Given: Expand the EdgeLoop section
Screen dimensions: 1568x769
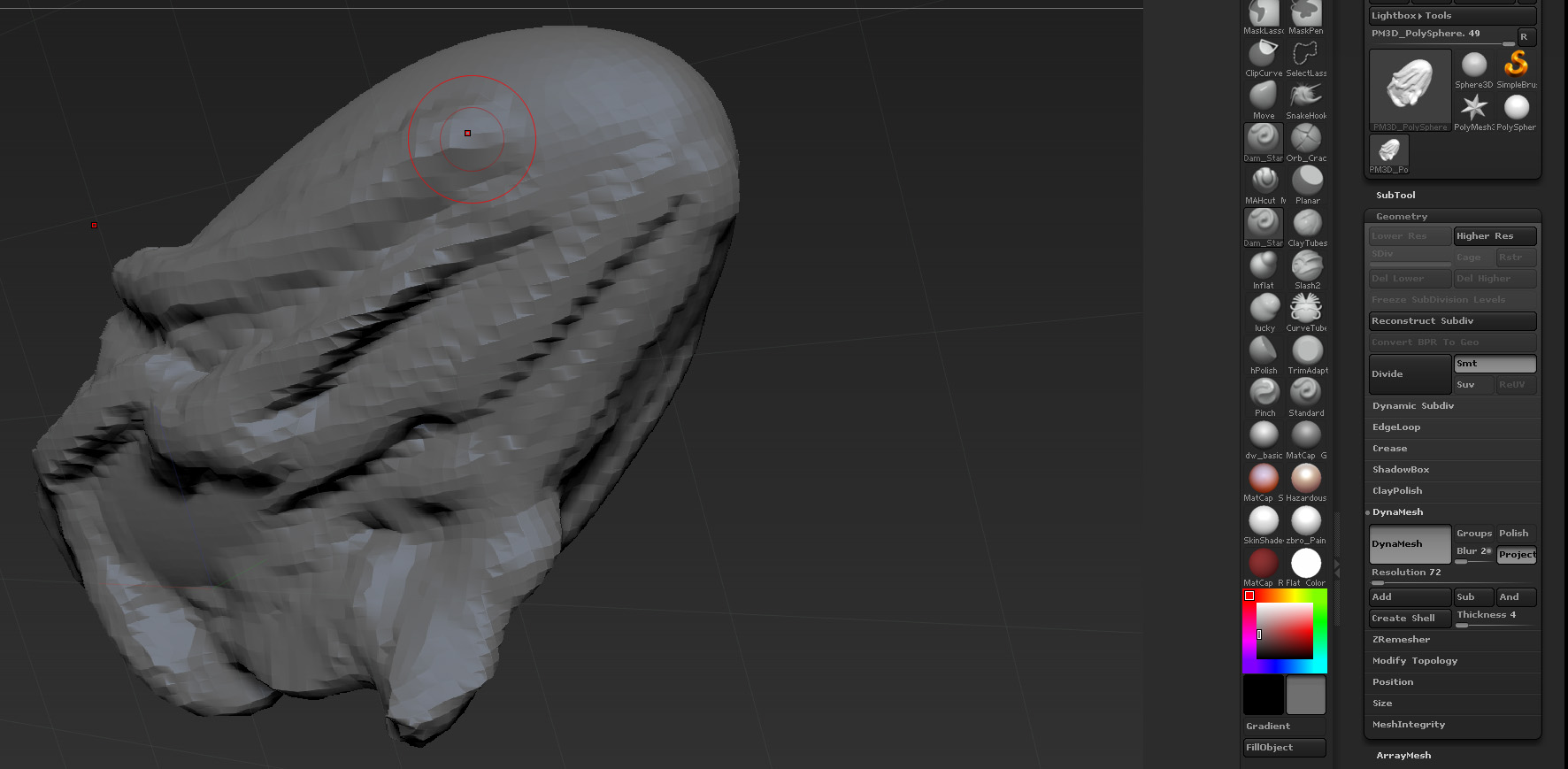Looking at the screenshot, I should (1396, 427).
